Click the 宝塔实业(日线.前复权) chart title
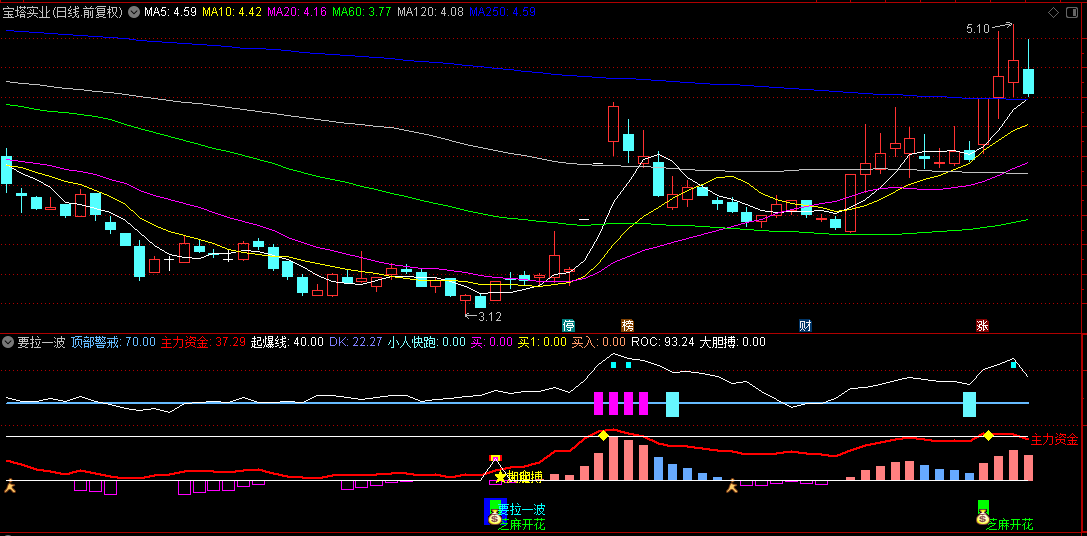 (64, 12)
